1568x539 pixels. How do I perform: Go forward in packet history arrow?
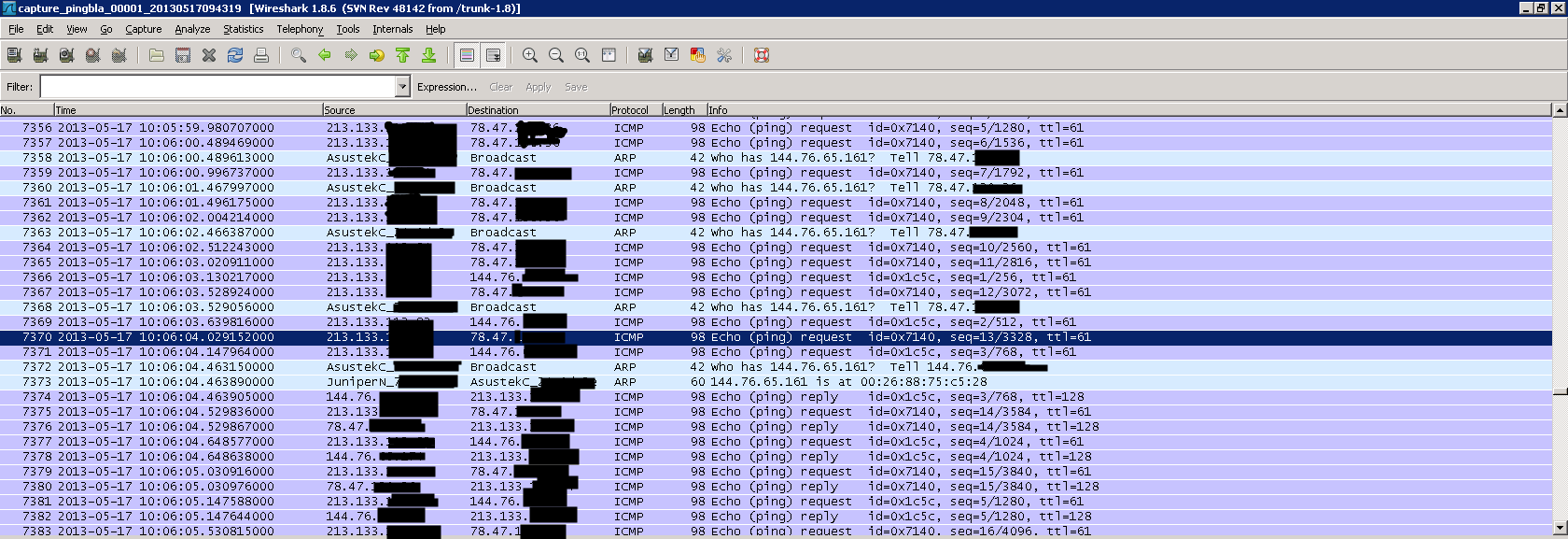tap(351, 56)
